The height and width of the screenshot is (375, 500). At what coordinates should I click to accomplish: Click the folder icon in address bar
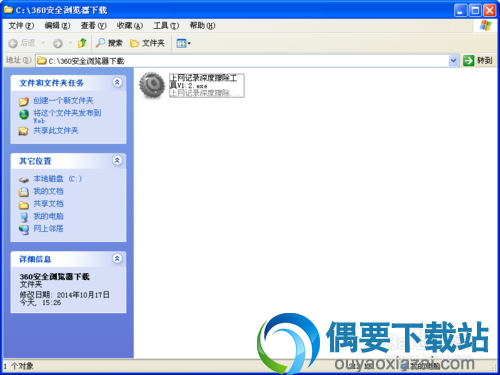(x=42, y=61)
